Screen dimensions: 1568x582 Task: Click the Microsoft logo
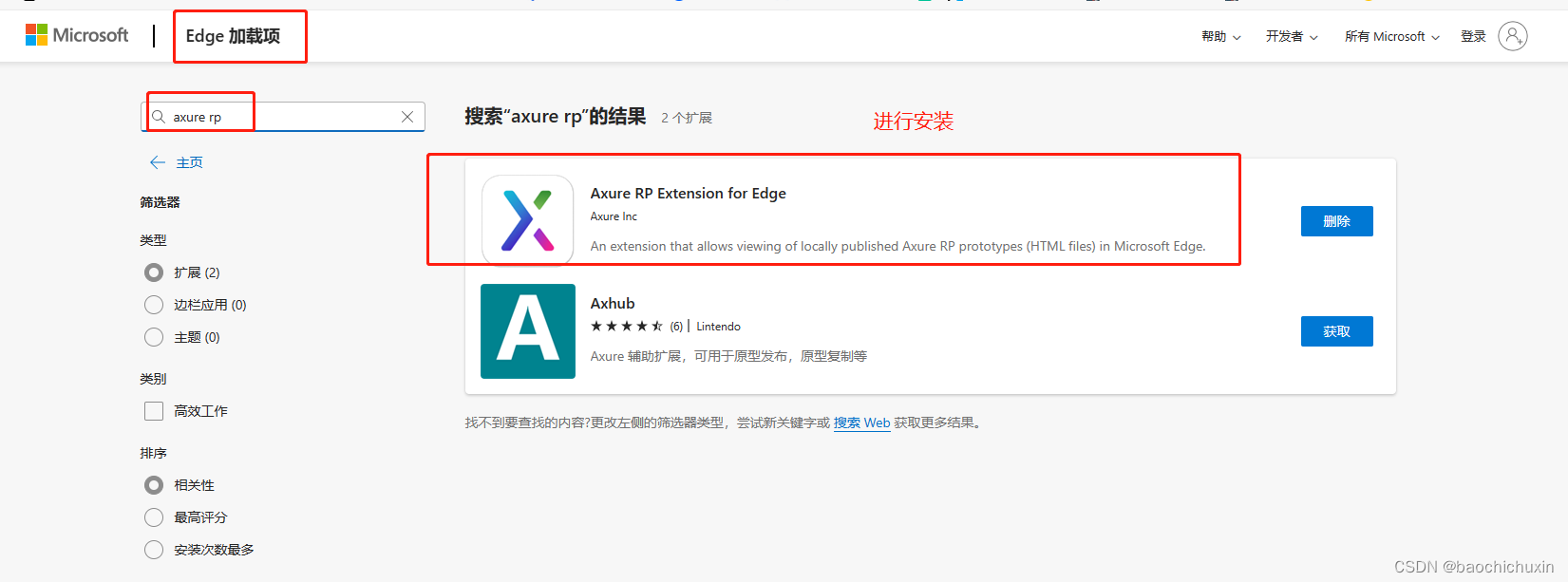pos(77,35)
